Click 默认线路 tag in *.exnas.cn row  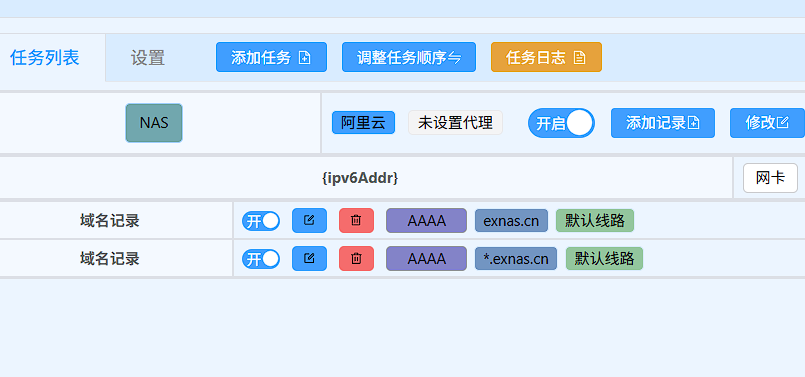604,258
